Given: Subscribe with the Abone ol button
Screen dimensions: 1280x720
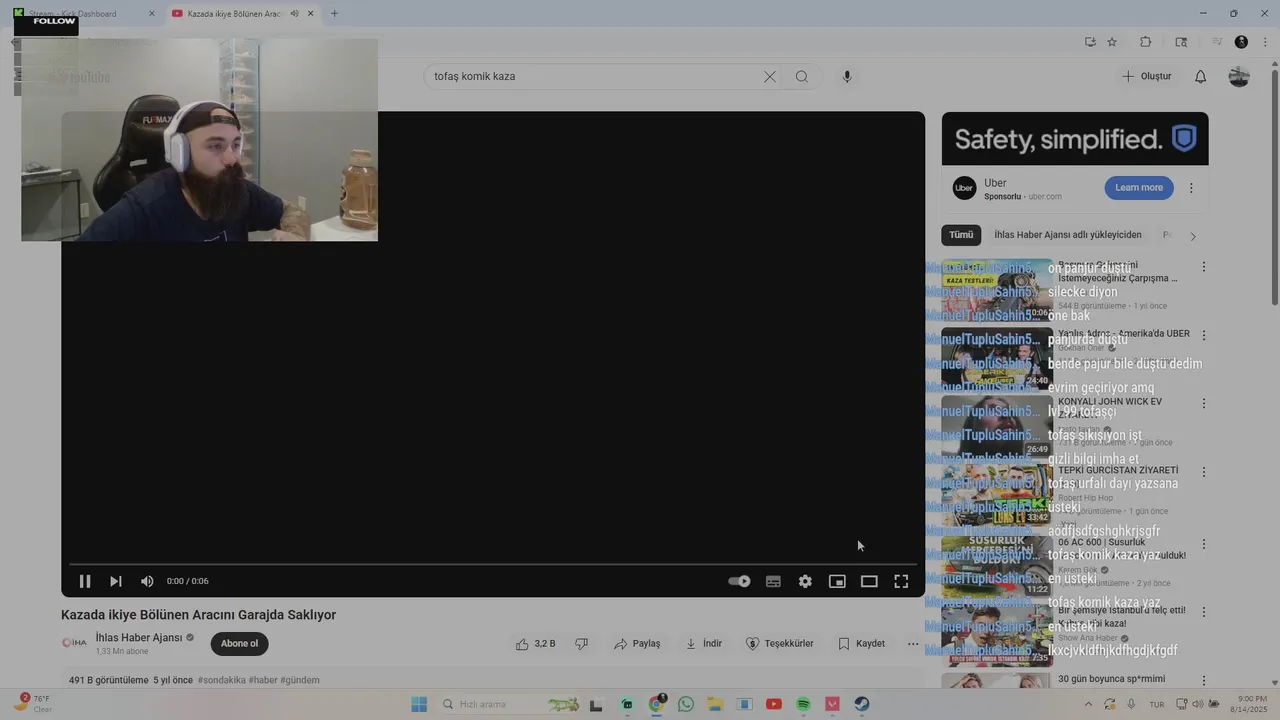Looking at the screenshot, I should point(239,644).
